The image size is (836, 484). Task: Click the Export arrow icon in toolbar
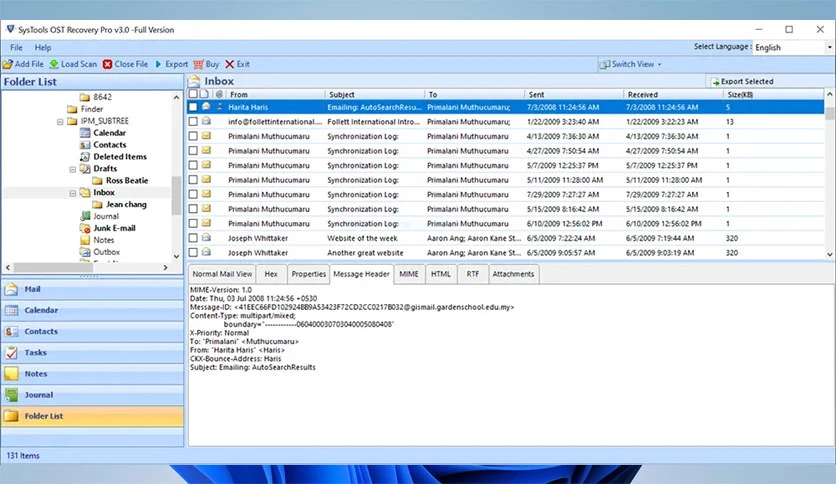pos(158,64)
